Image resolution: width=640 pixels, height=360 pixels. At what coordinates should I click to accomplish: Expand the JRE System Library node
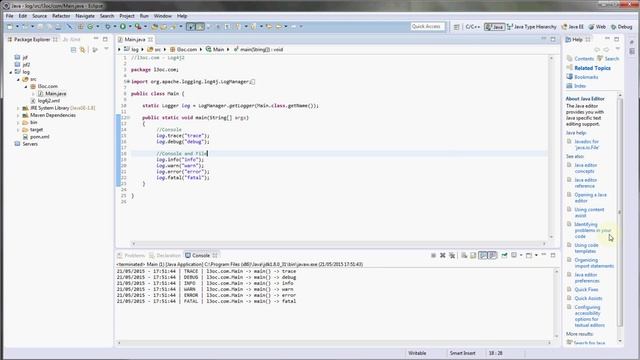coord(18,108)
